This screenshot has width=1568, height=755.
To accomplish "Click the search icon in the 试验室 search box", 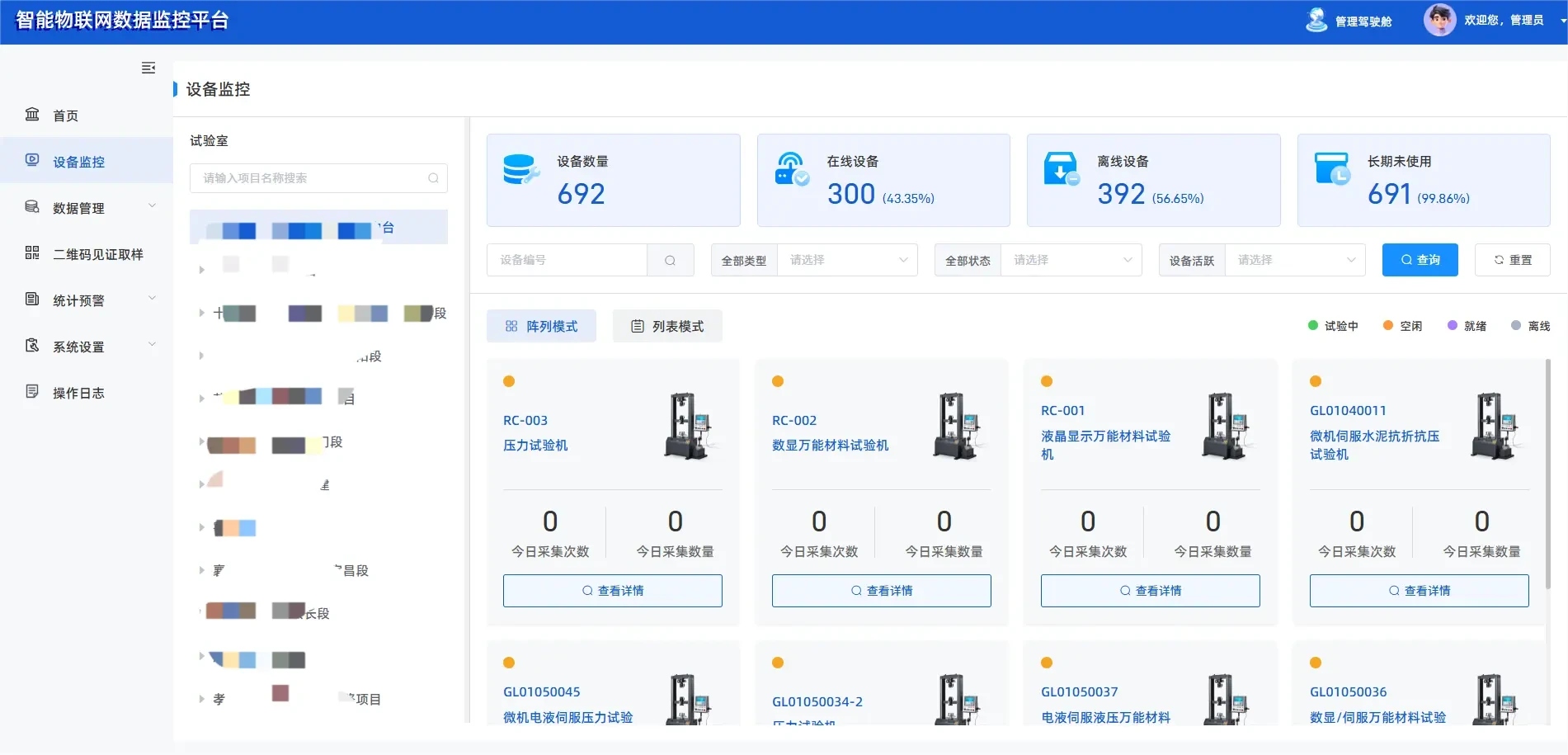I will (x=433, y=178).
